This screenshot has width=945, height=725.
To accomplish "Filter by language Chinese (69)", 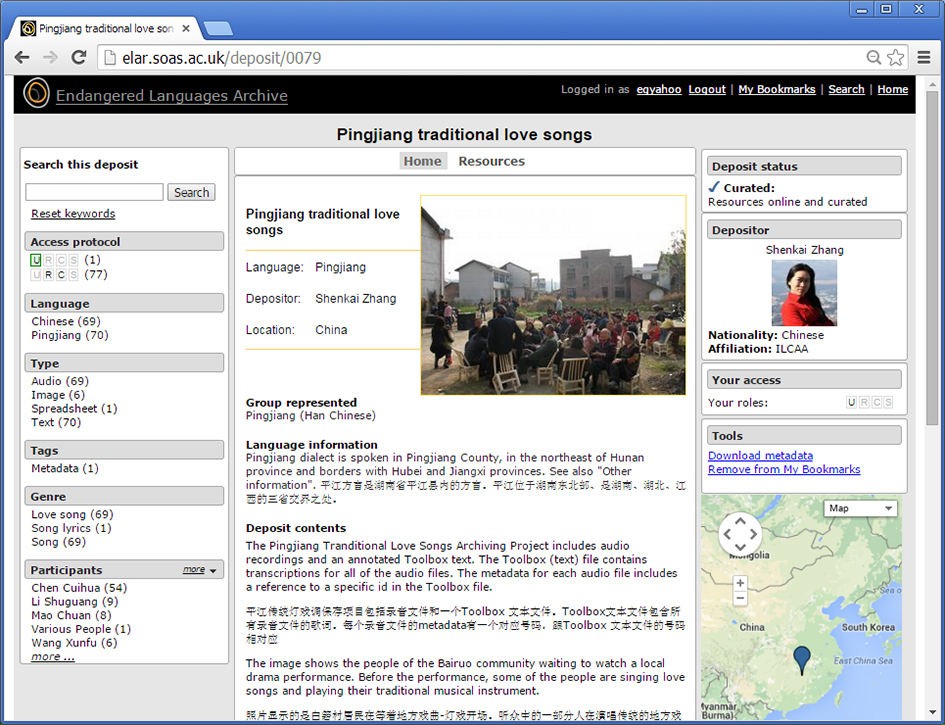I will click(x=66, y=321).
